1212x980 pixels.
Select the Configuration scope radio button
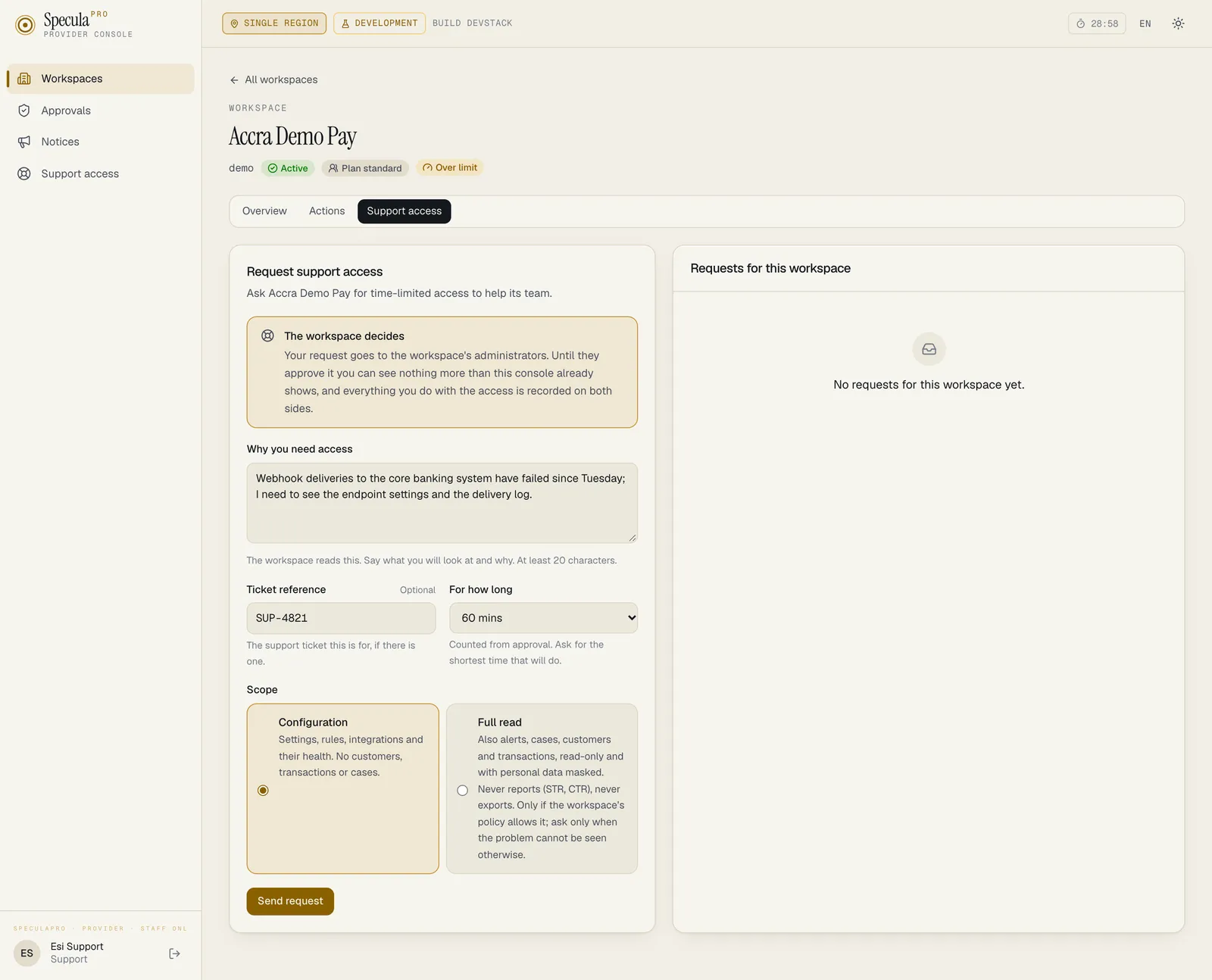pyautogui.click(x=263, y=790)
